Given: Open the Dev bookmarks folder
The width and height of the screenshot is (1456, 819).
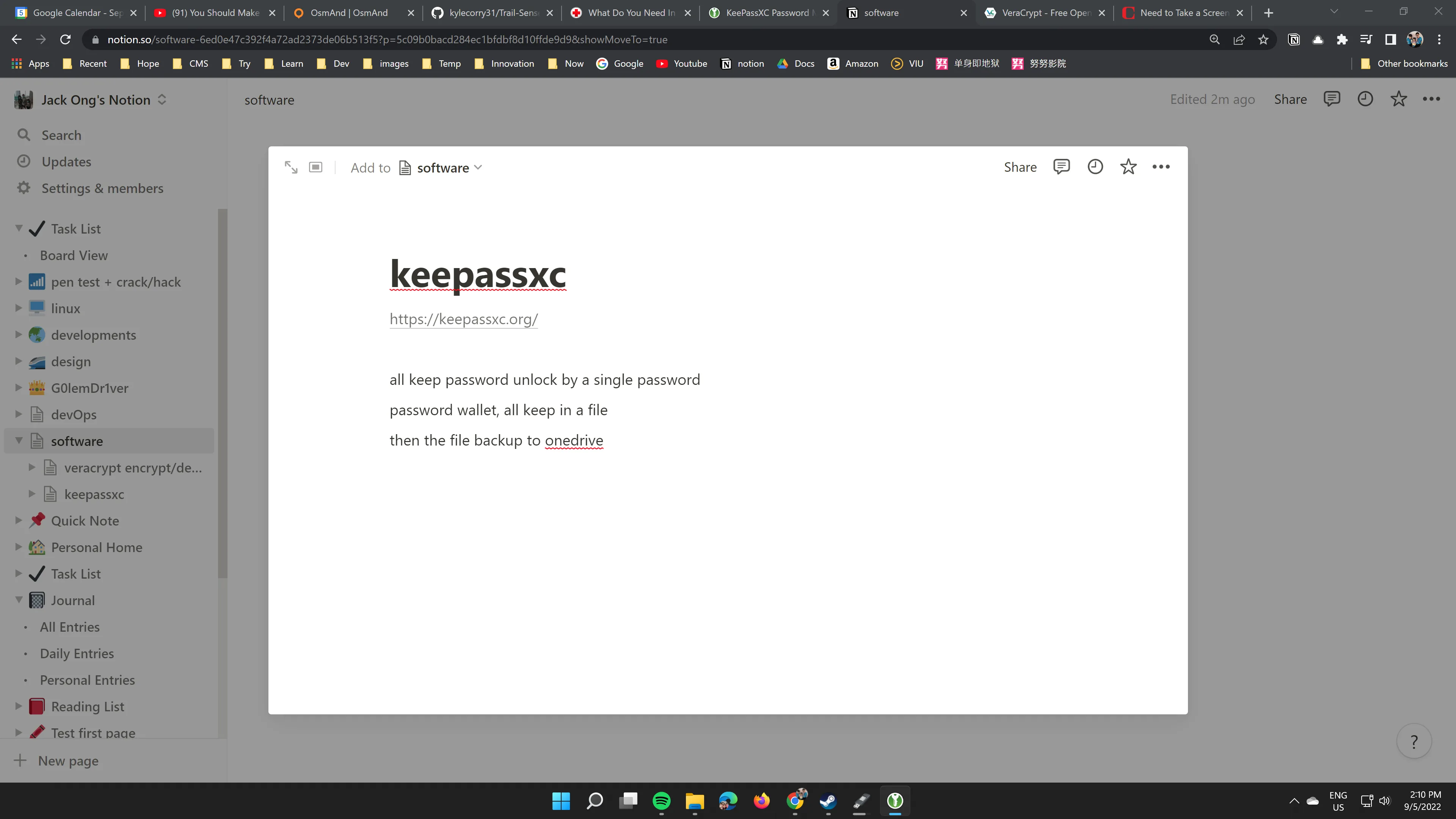Looking at the screenshot, I should [x=333, y=63].
